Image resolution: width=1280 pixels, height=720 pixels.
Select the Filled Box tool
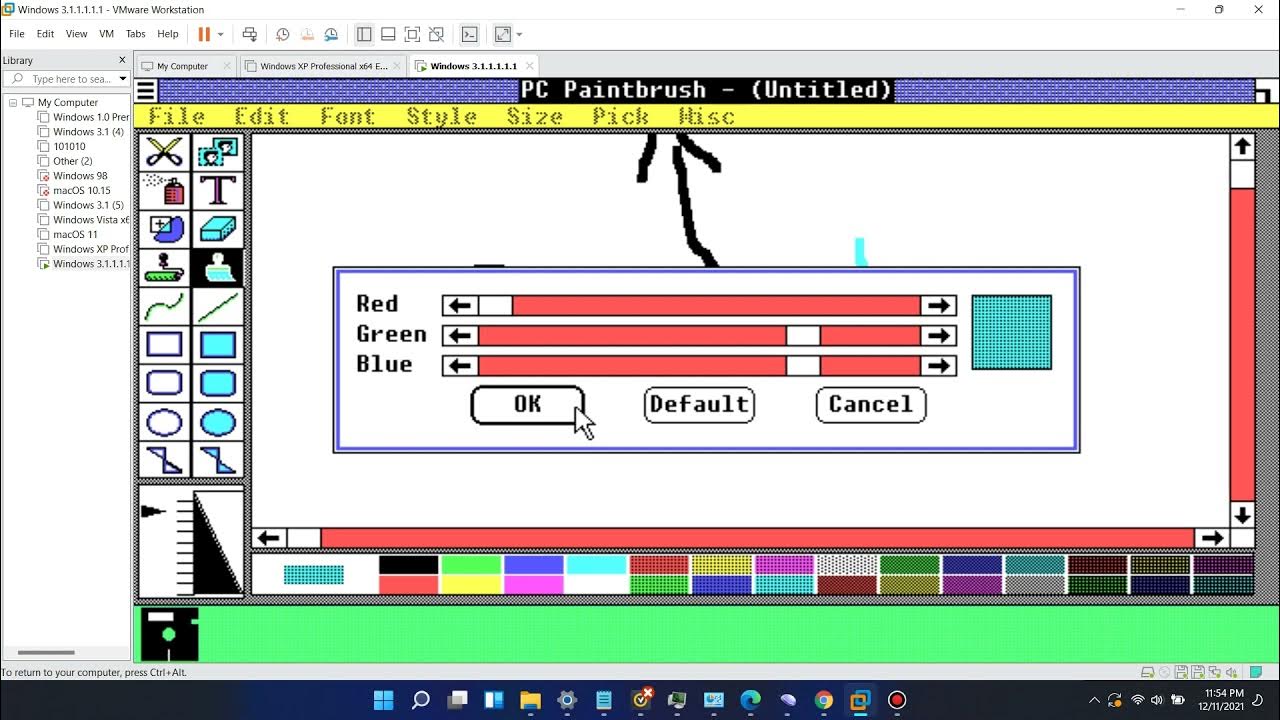click(217, 345)
